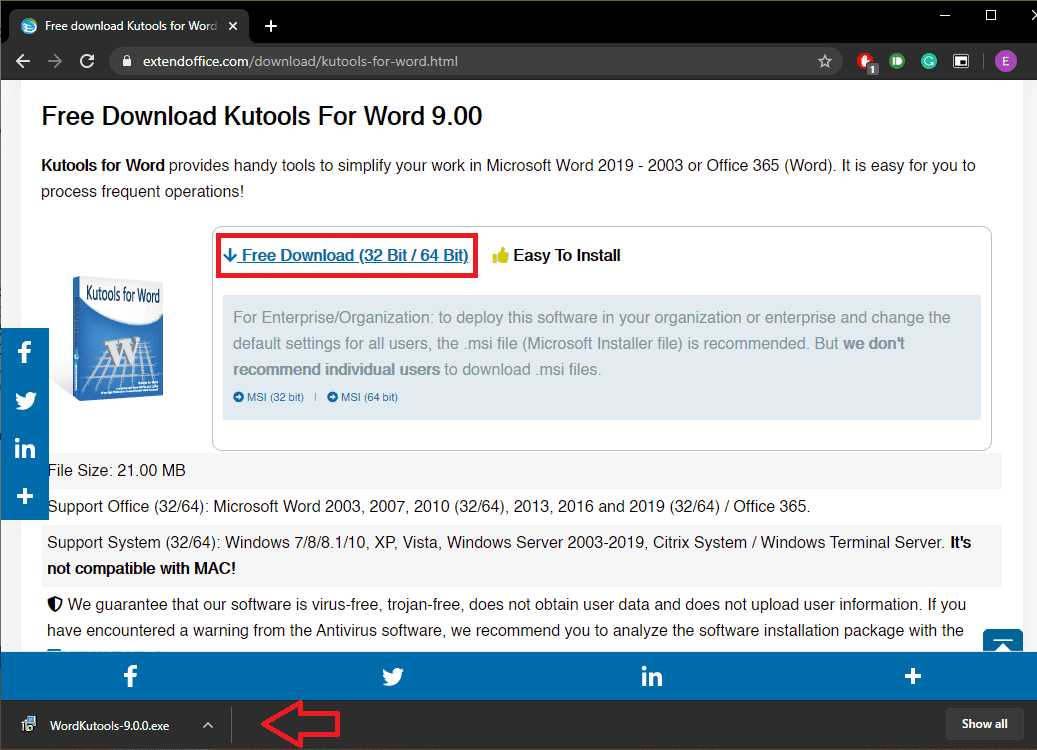Image resolution: width=1037 pixels, height=750 pixels.
Task: Click plus icon in bottom share bar
Action: point(913,676)
